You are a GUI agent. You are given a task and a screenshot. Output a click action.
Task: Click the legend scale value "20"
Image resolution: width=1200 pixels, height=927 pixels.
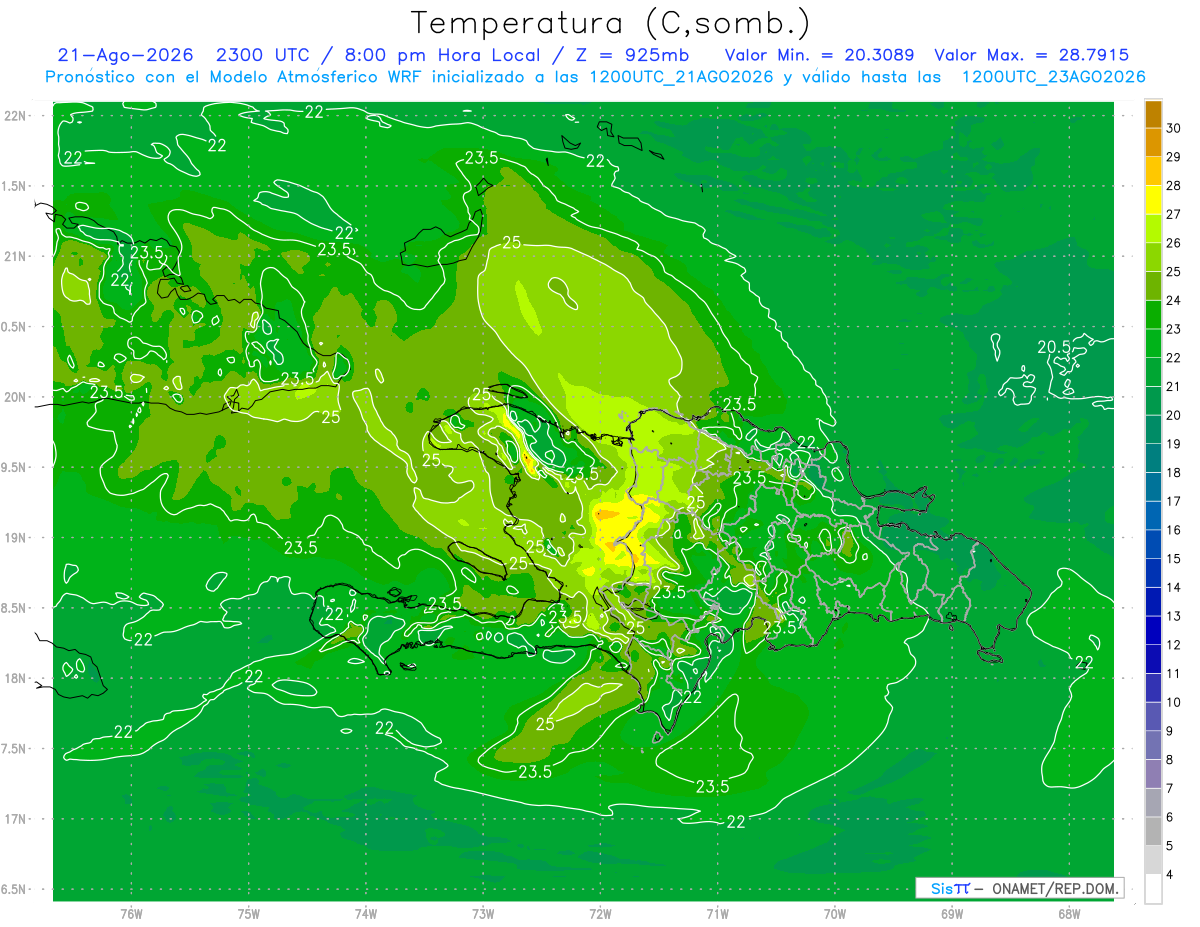pos(1173,416)
